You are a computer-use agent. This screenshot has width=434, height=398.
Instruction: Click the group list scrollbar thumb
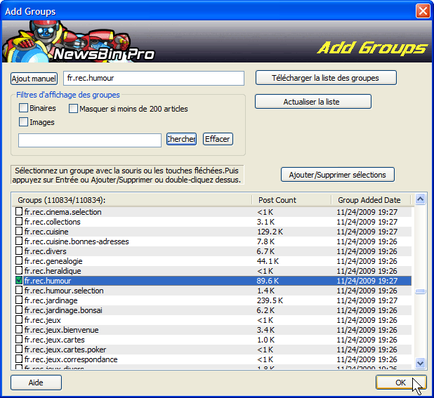coord(420,292)
